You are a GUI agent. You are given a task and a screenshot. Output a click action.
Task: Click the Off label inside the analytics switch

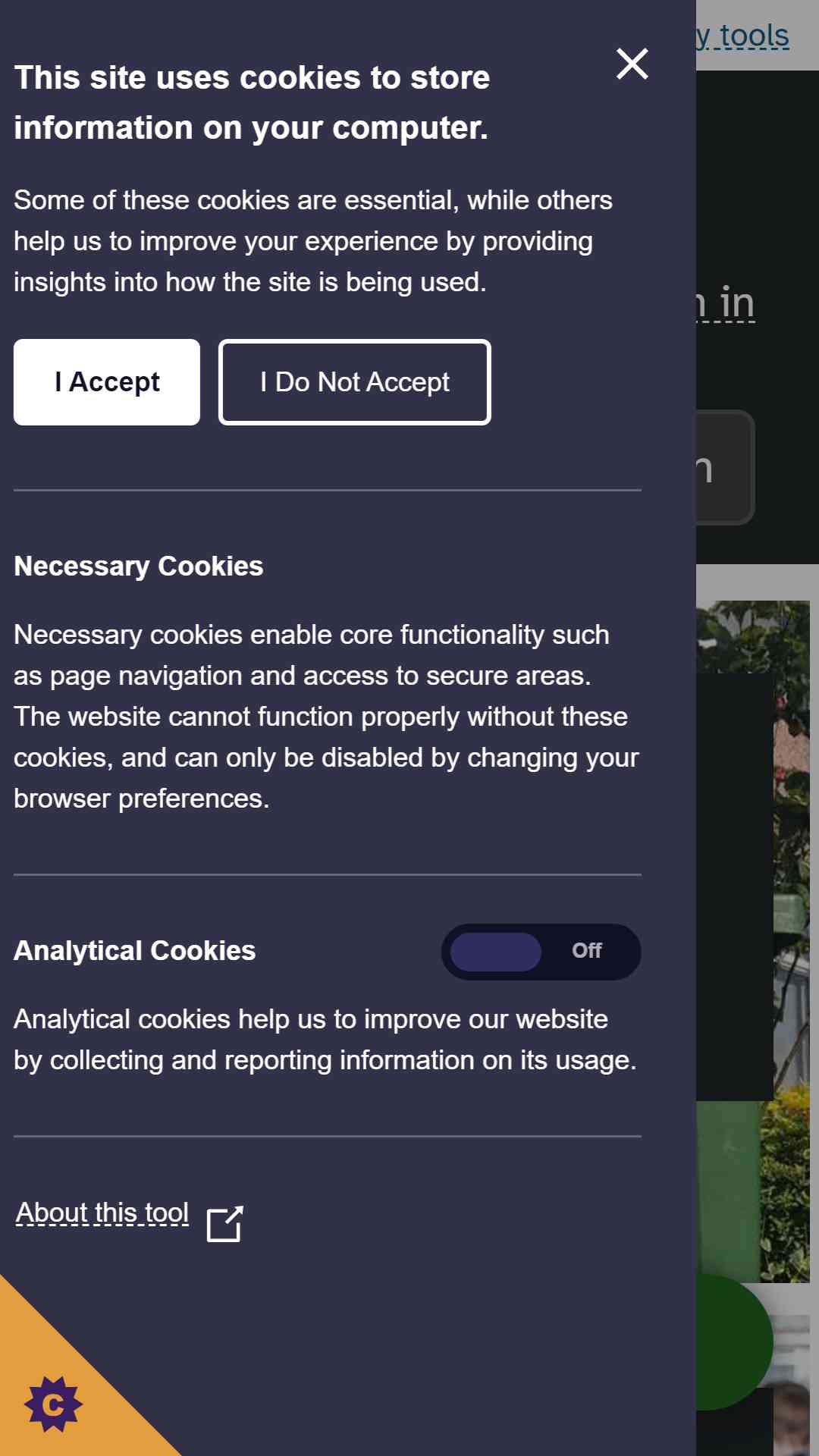pos(587,950)
